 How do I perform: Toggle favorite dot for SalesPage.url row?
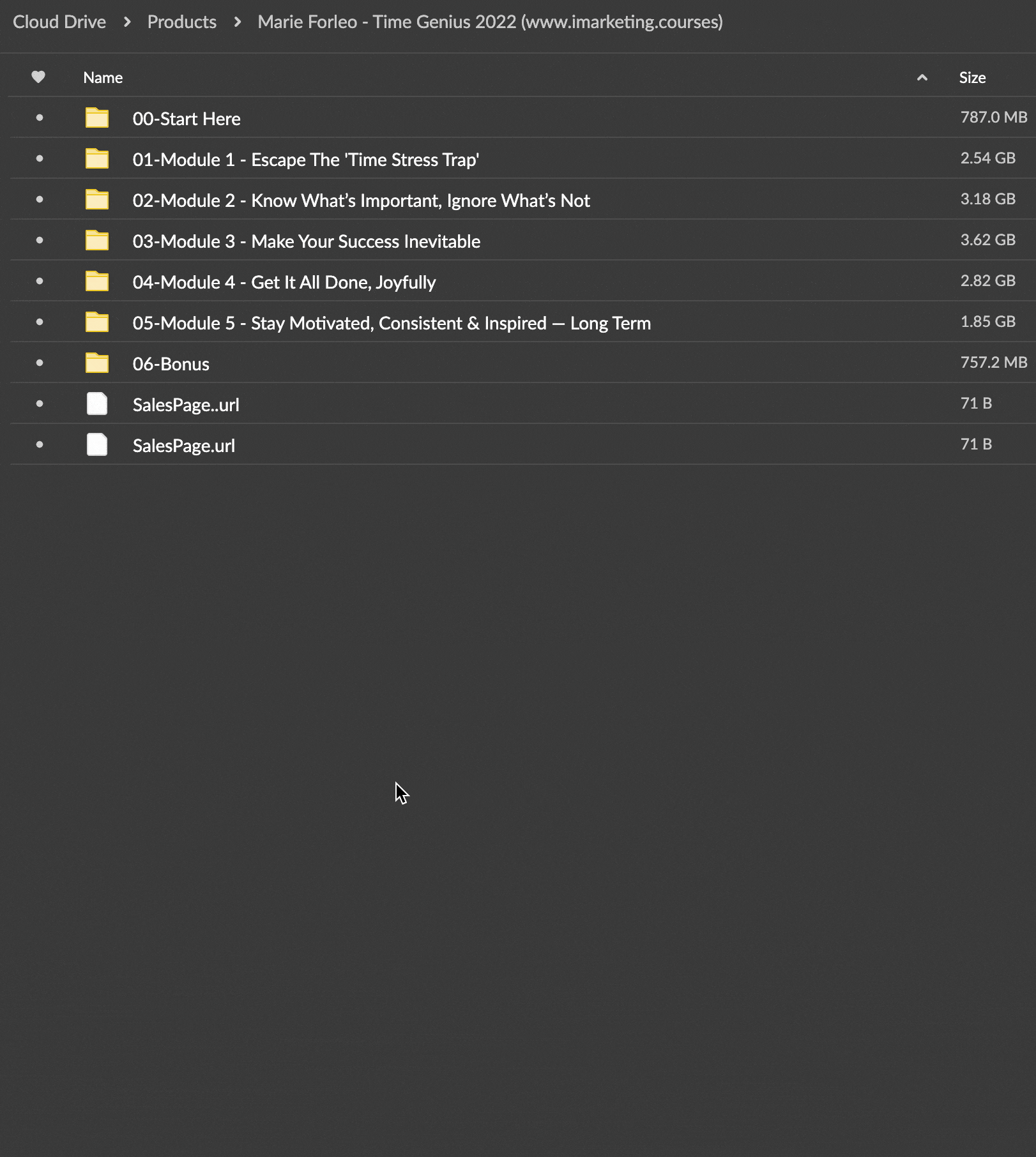coord(40,444)
